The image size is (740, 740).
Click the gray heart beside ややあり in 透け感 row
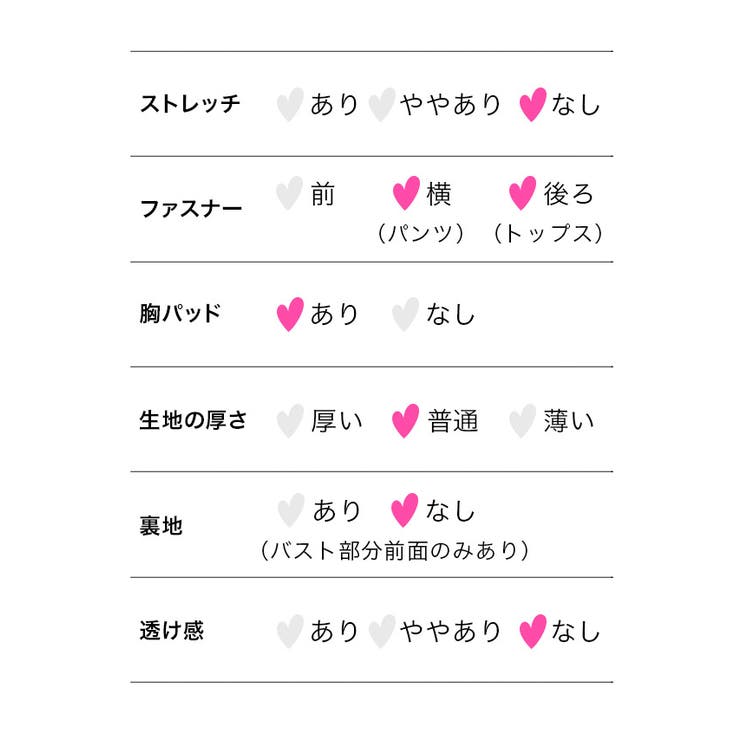(382, 631)
